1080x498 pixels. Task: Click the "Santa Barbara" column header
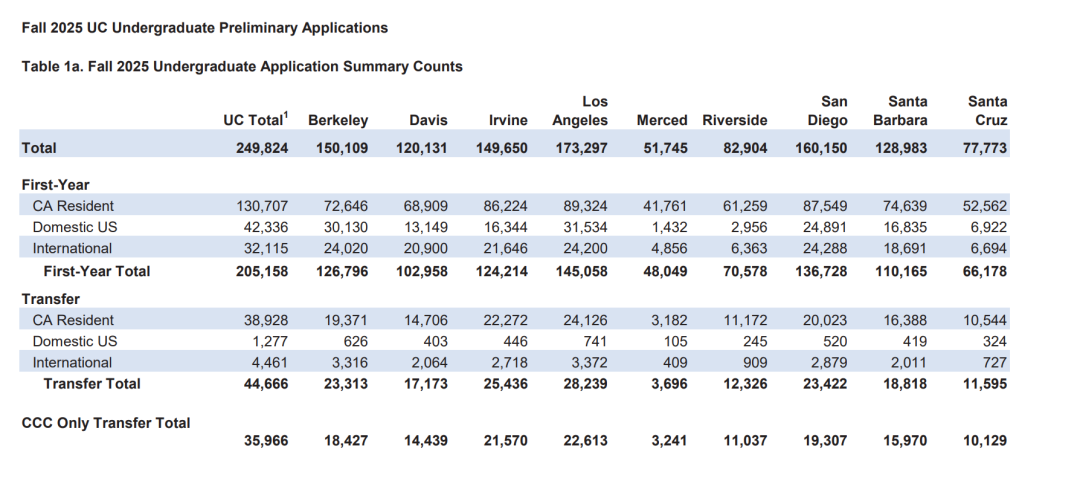click(900, 111)
